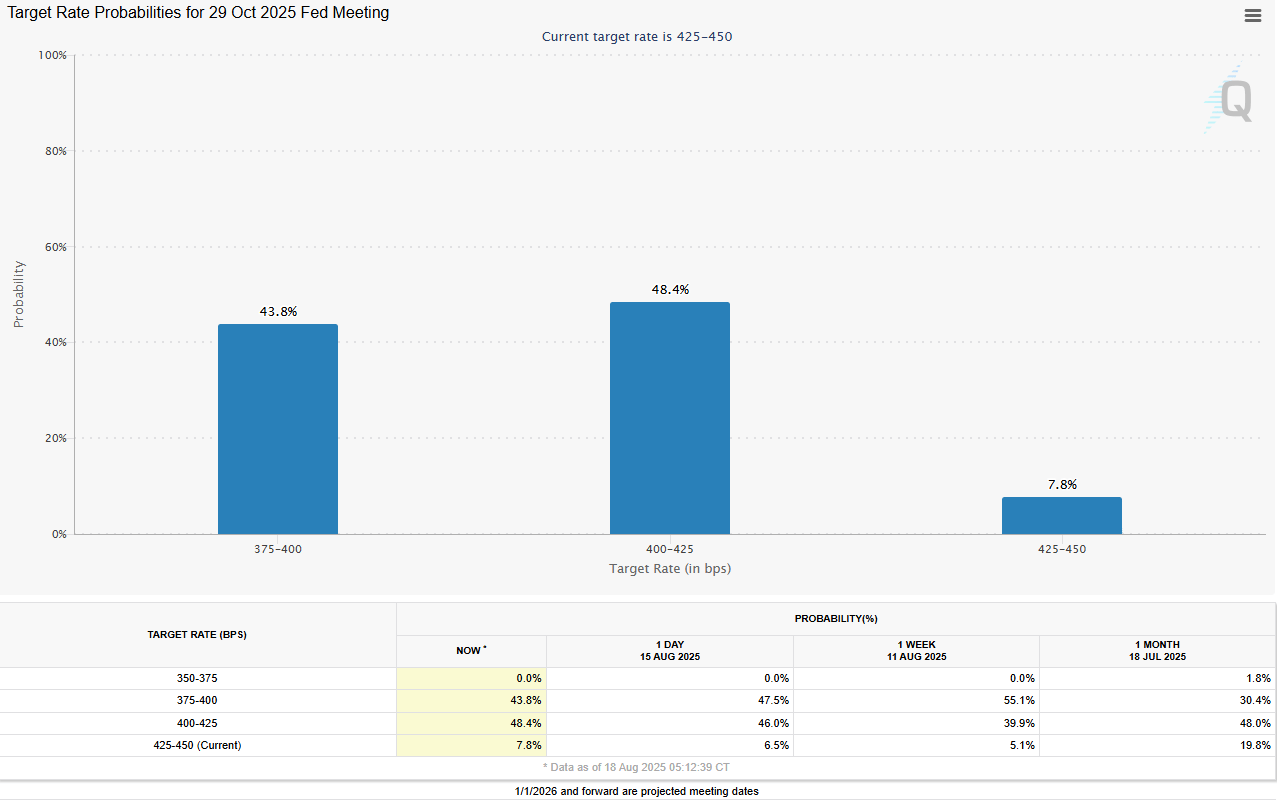The width and height of the screenshot is (1277, 800).
Task: Click the '1 DAY 15 AUG 2025' column header
Action: pos(669,650)
